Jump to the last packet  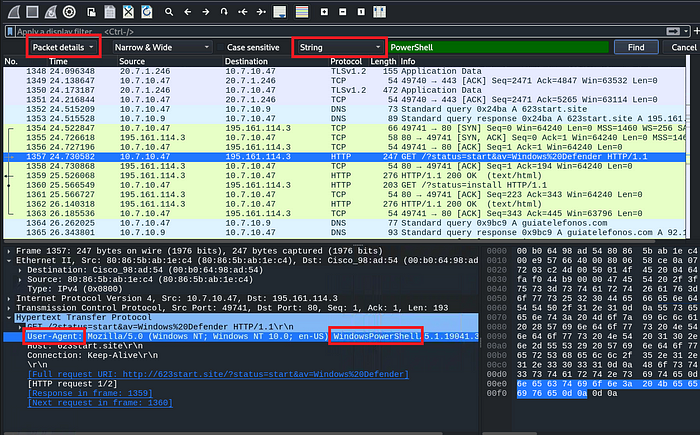tap(261, 12)
